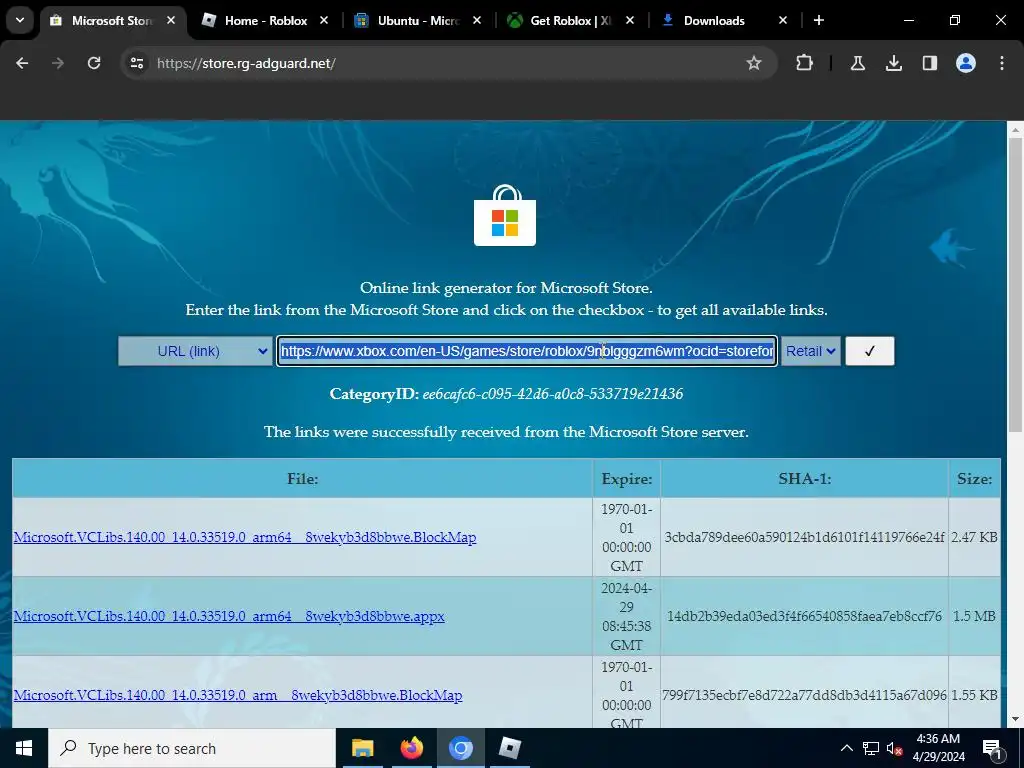The width and height of the screenshot is (1024, 768).
Task: Click the network tray icon
Action: [x=871, y=748]
